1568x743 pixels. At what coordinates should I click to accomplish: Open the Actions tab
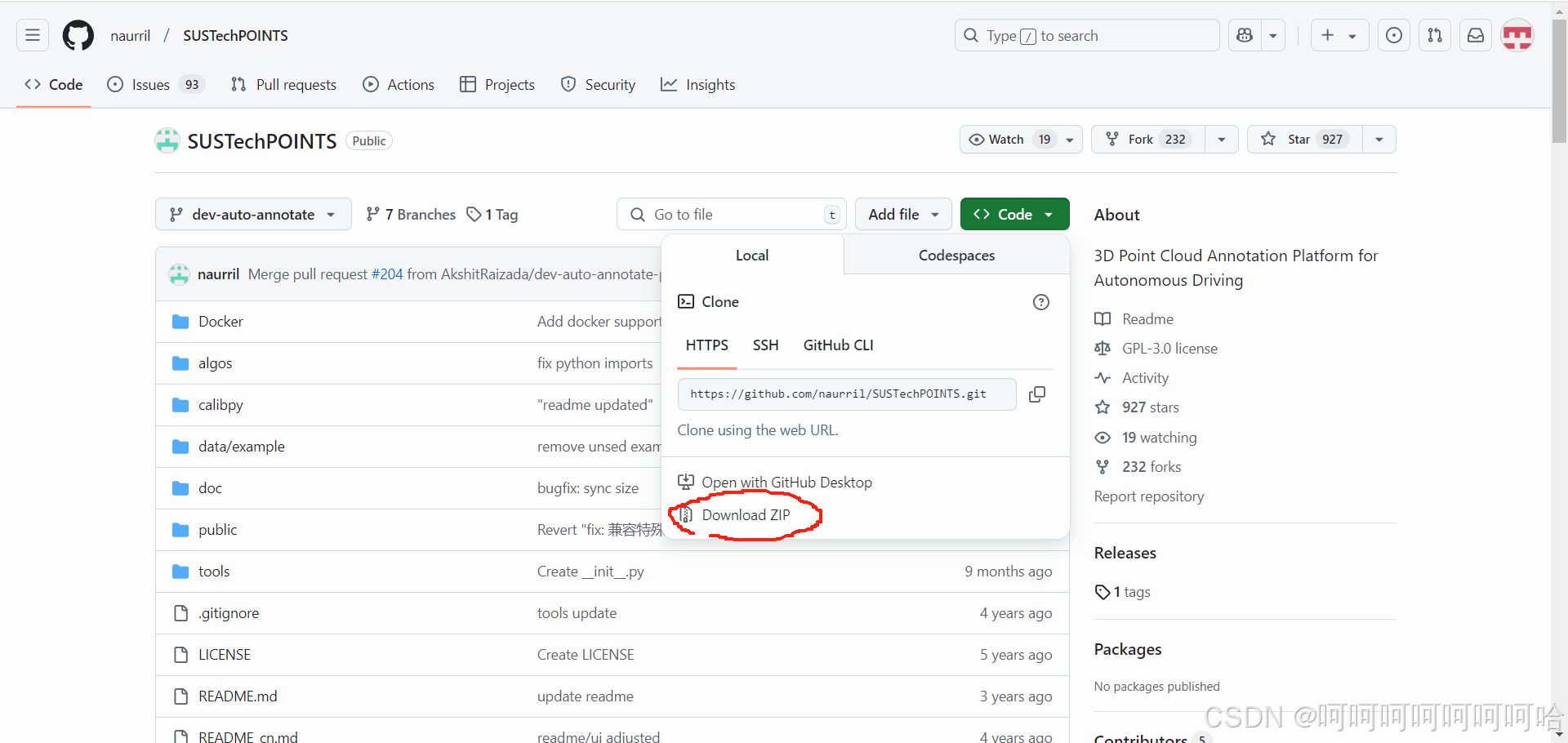click(x=399, y=85)
